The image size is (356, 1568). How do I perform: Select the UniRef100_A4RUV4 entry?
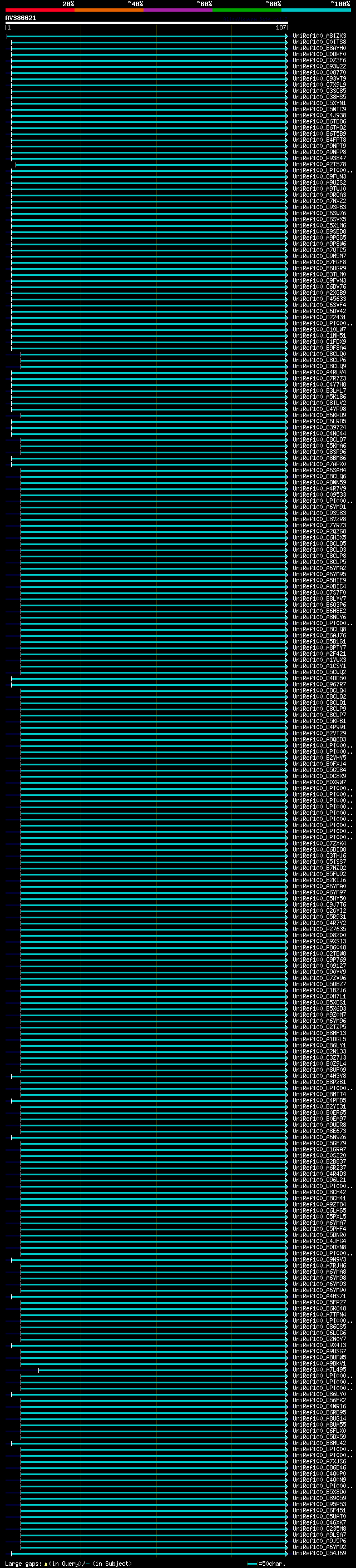tap(319, 373)
